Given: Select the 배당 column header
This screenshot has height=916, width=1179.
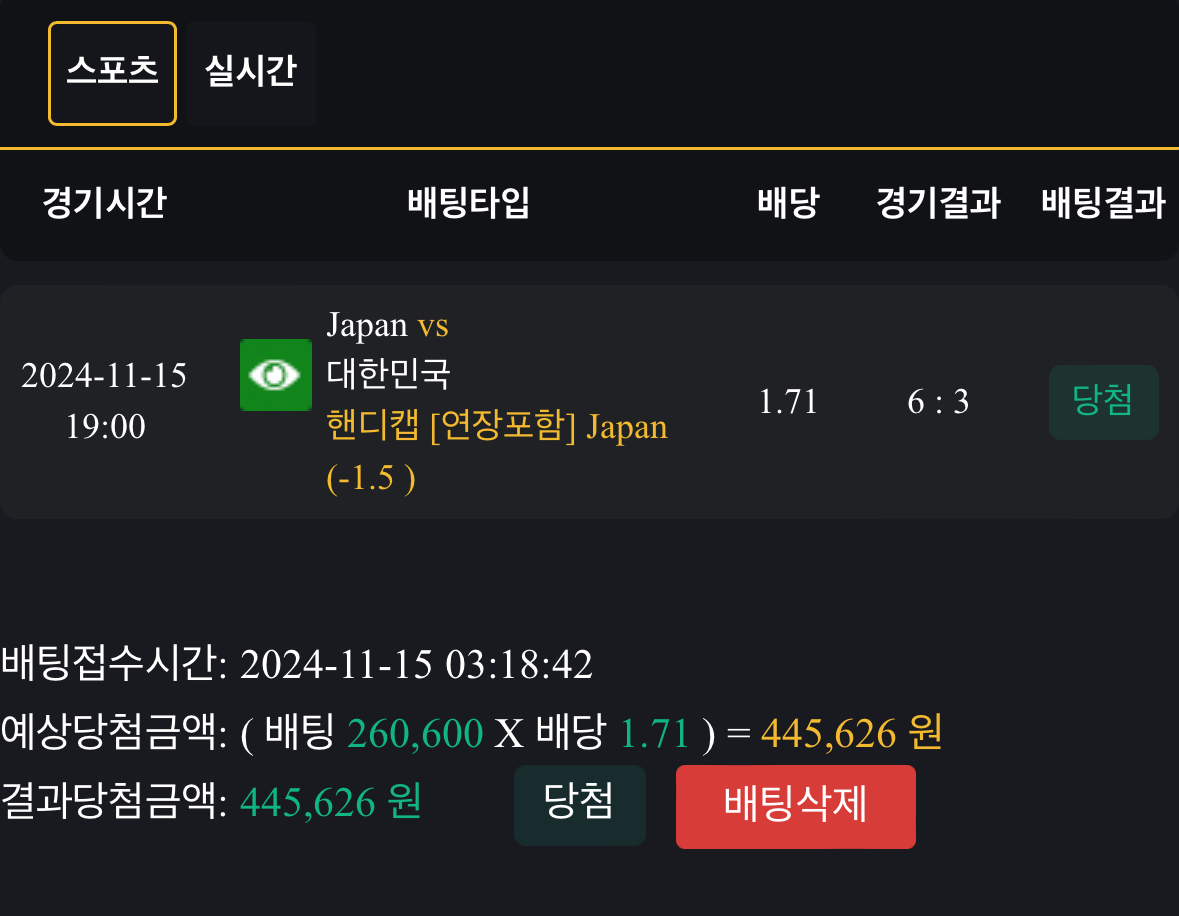Looking at the screenshot, I should (788, 203).
